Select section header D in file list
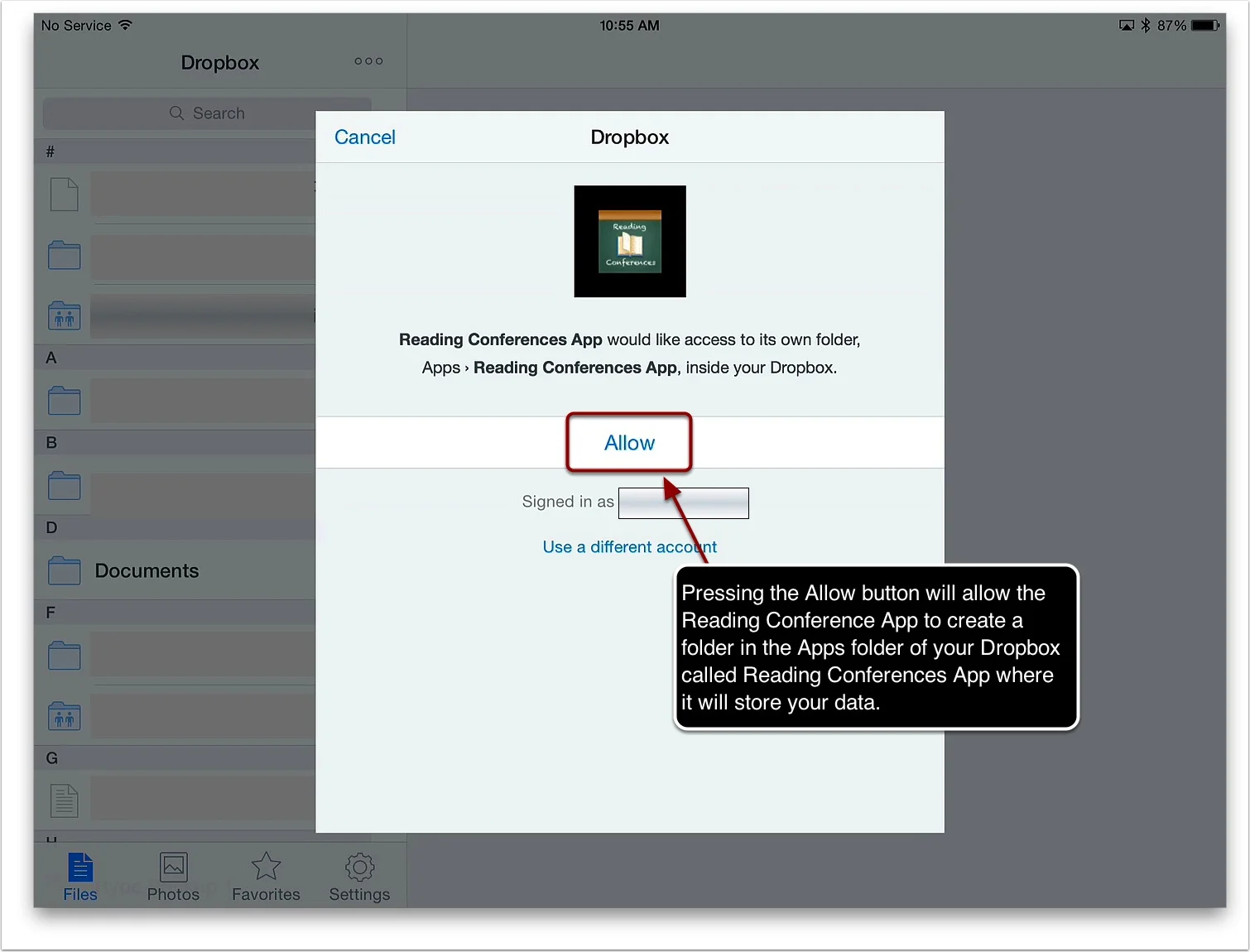1250x952 pixels. tap(175, 528)
